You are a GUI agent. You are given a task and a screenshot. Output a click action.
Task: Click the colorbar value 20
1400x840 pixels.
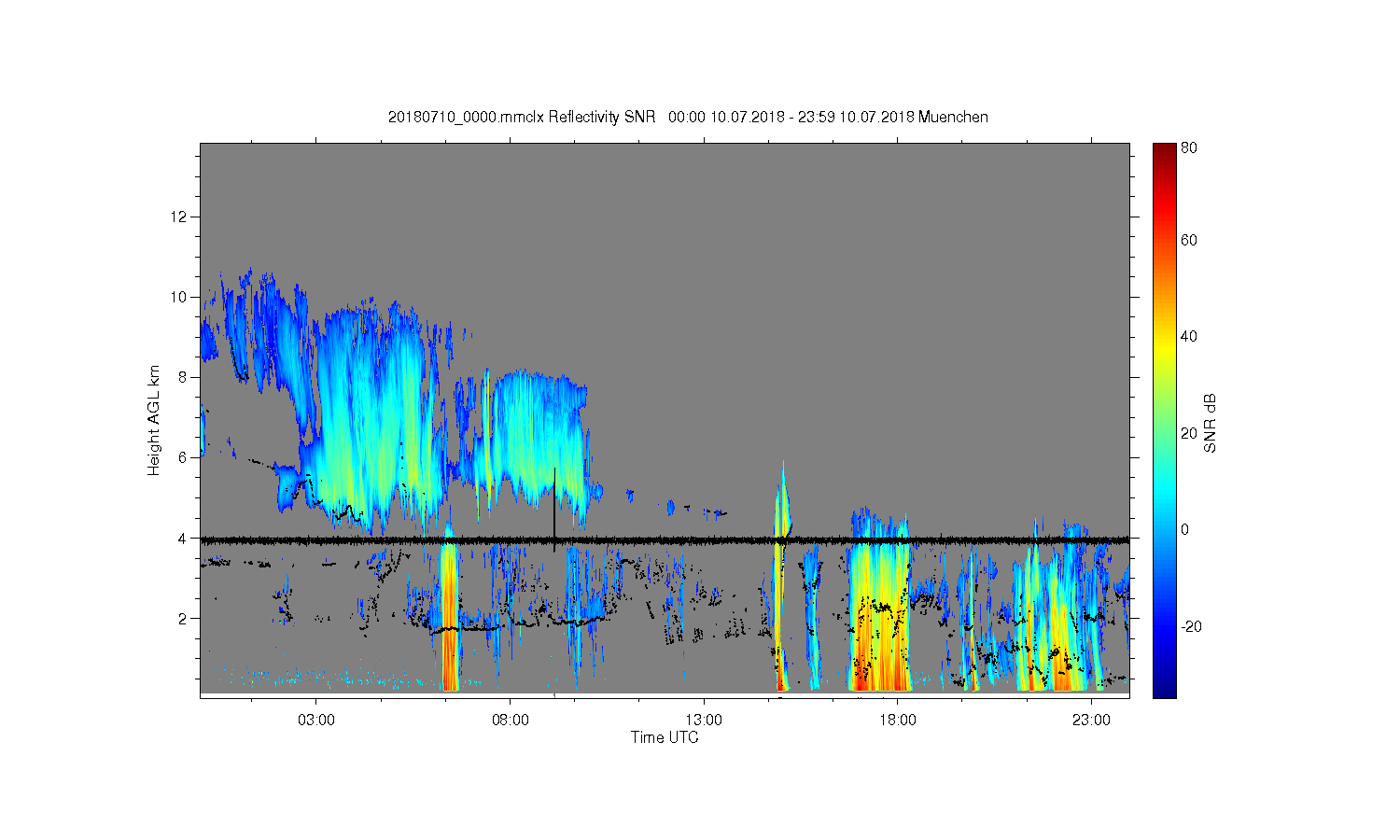pyautogui.click(x=1189, y=433)
